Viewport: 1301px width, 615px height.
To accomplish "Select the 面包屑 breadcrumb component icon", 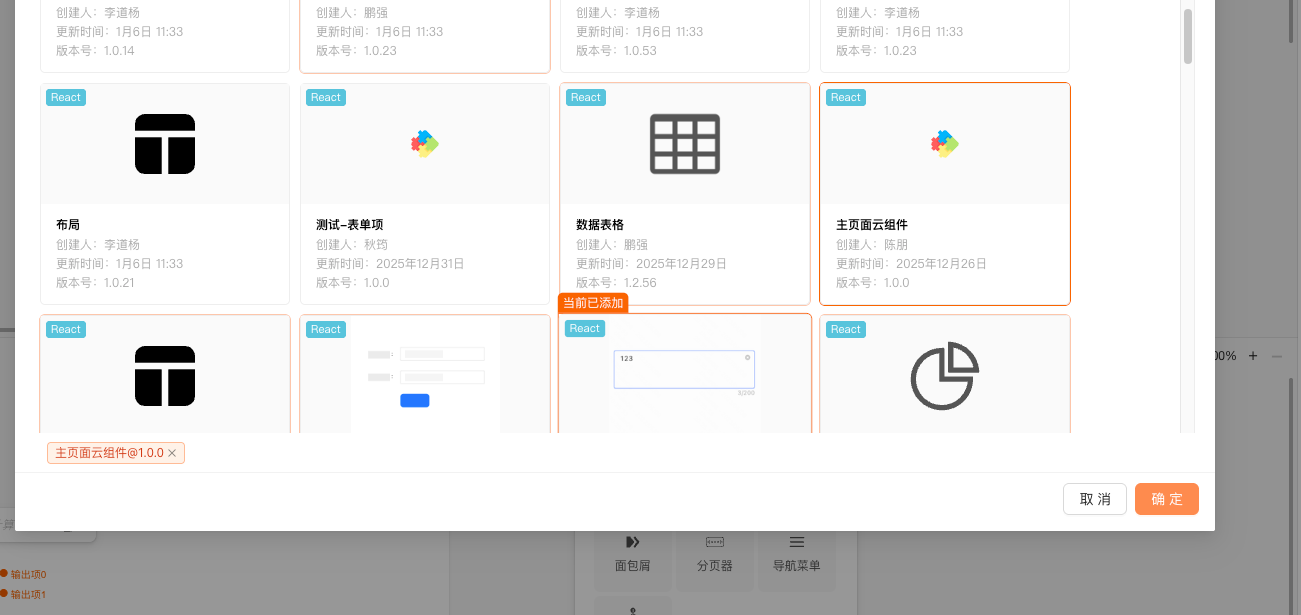I will 633,542.
